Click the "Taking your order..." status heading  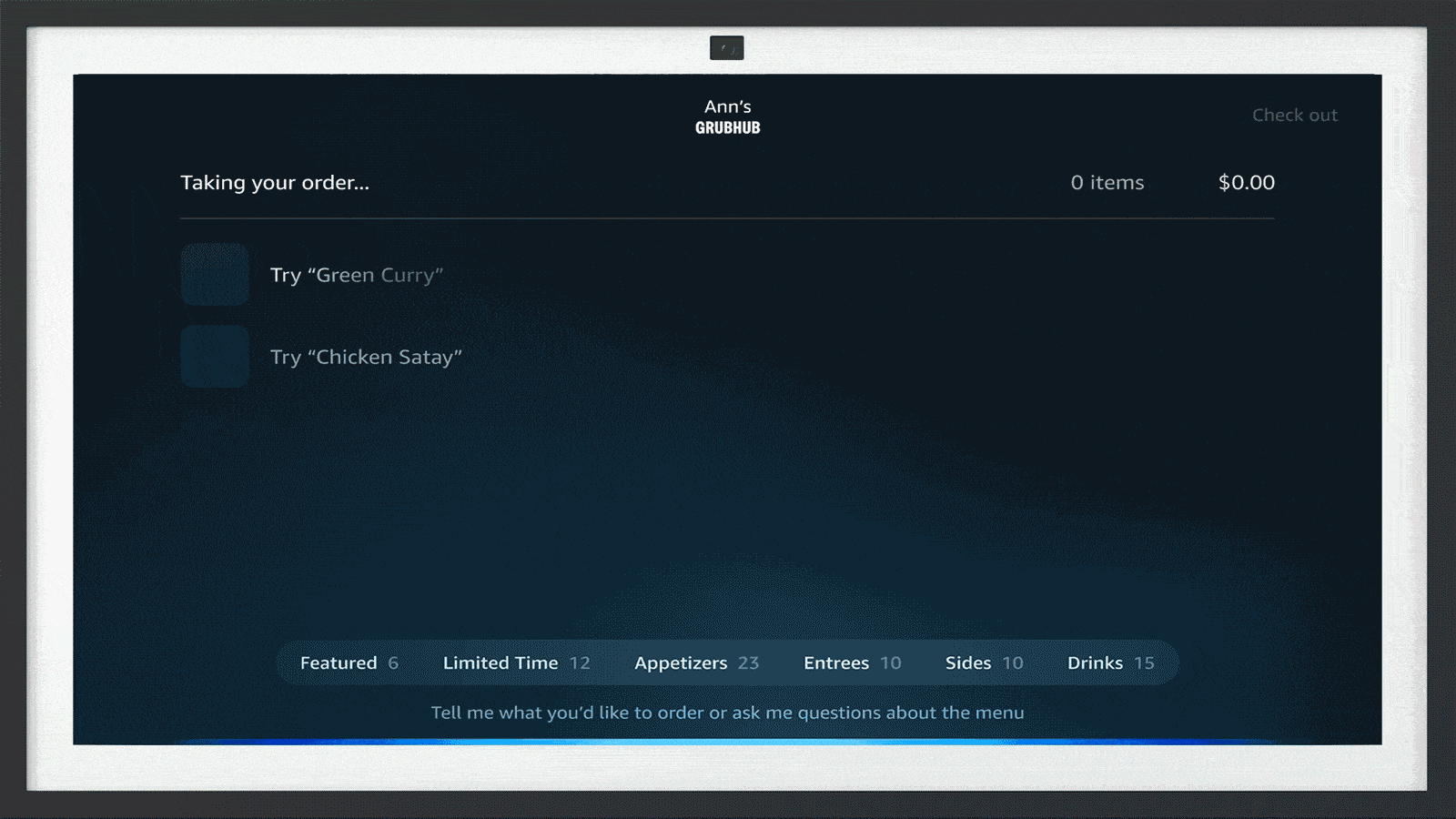(x=275, y=183)
